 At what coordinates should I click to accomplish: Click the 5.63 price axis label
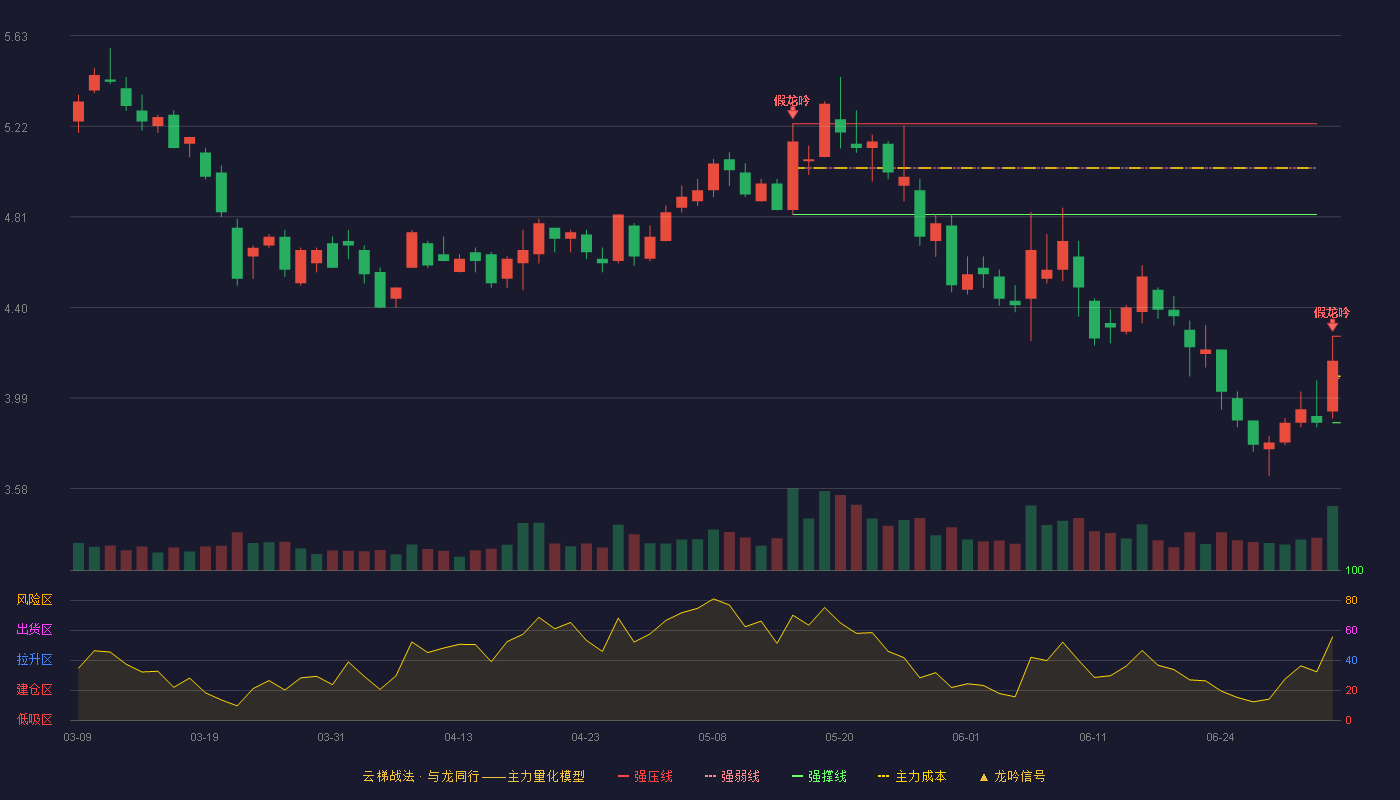pos(16,37)
